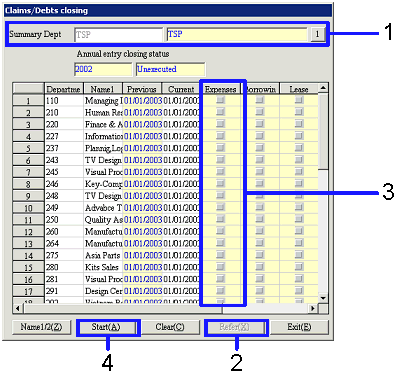This screenshot has width=414, height=380.
Task: Check Borrowing box for department 260
Action: click(260, 231)
